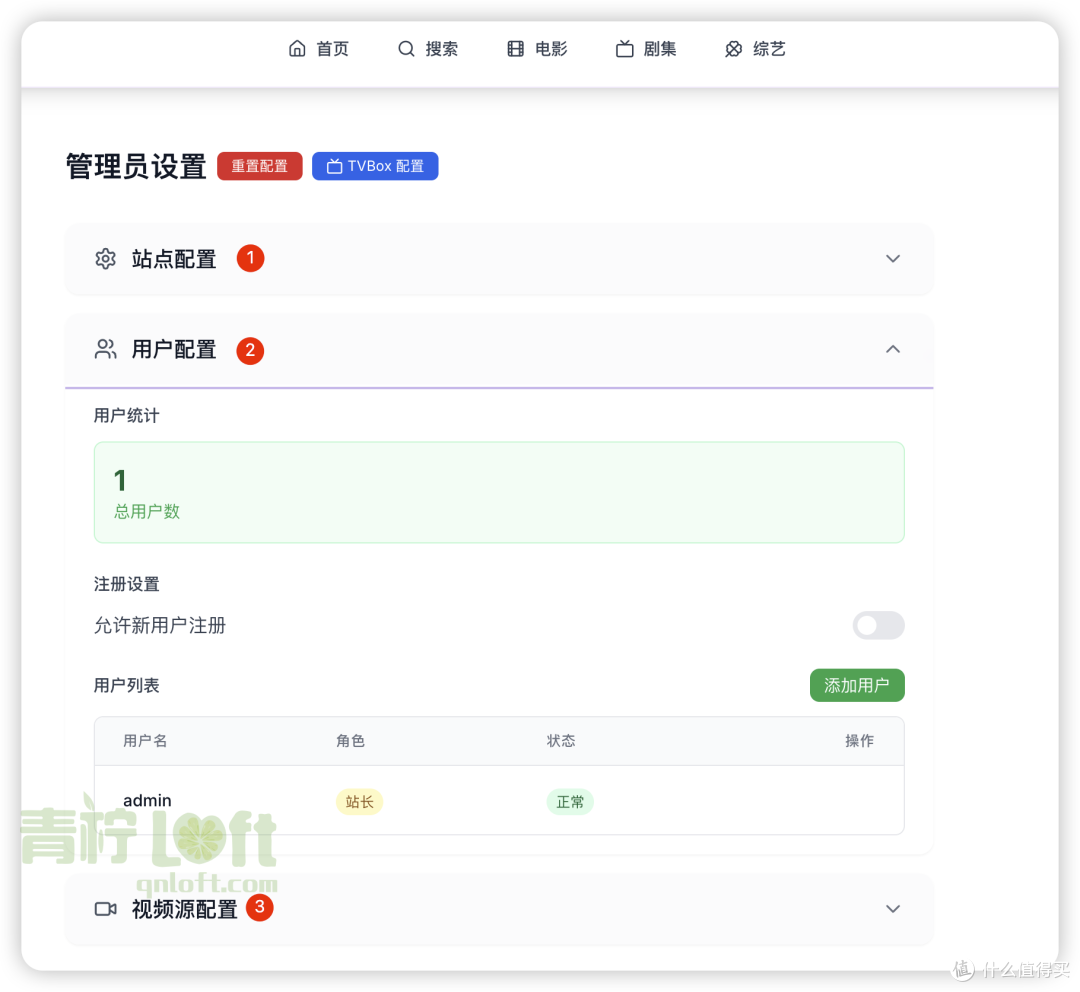Click the TV series icon
The width and height of the screenshot is (1080, 992).
point(625,49)
